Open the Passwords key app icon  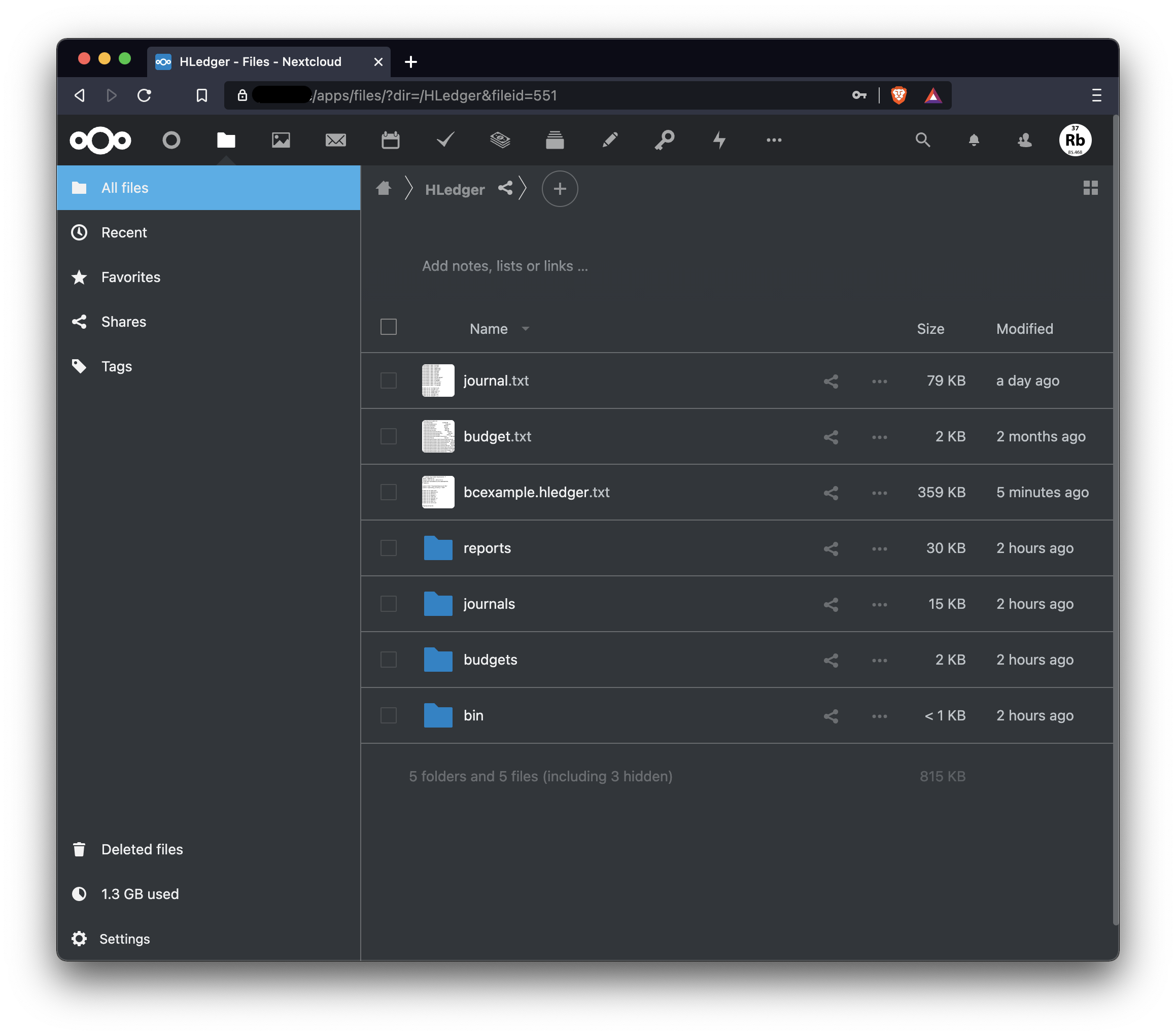pyautogui.click(x=665, y=140)
